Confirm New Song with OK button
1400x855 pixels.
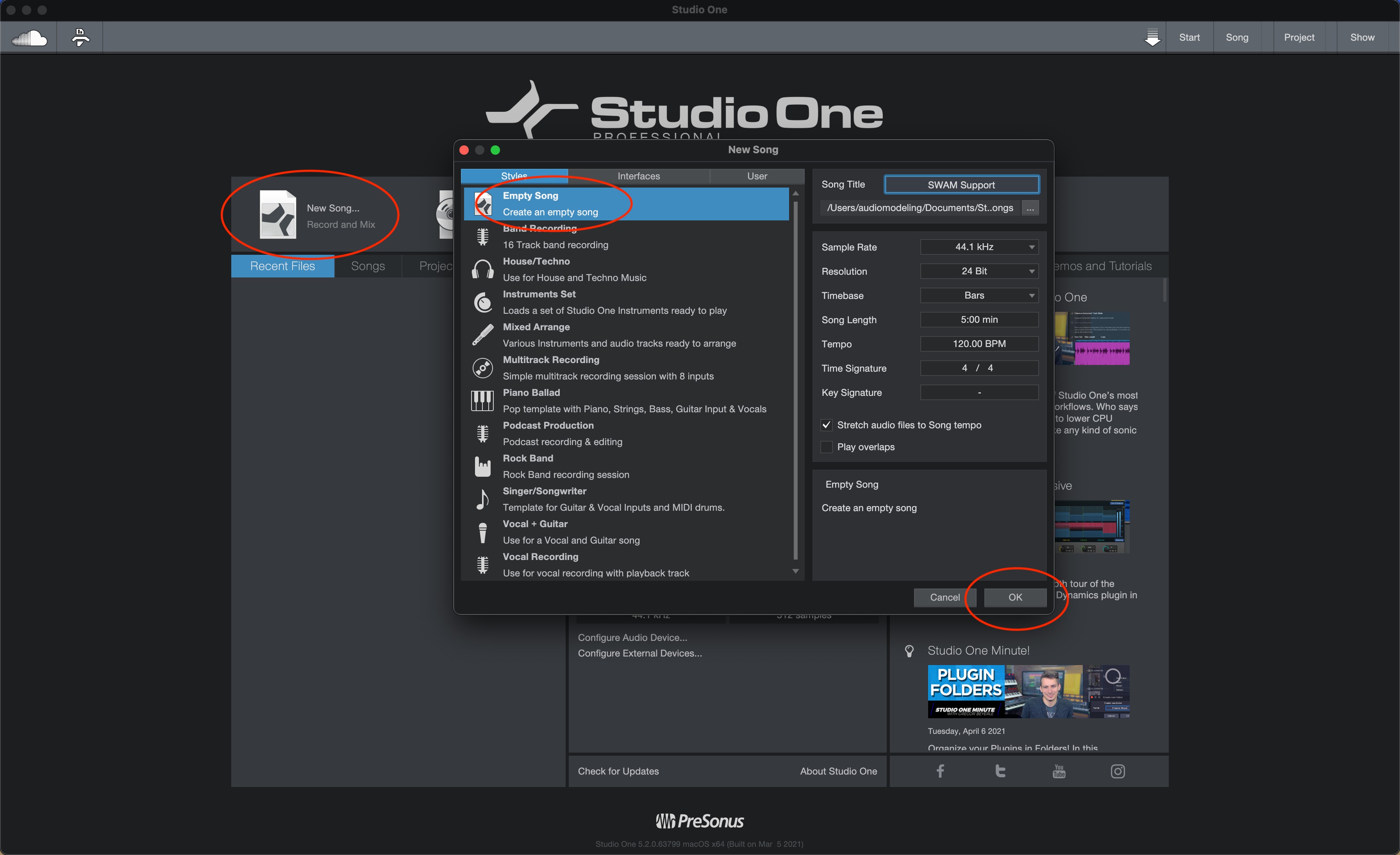(x=1015, y=597)
